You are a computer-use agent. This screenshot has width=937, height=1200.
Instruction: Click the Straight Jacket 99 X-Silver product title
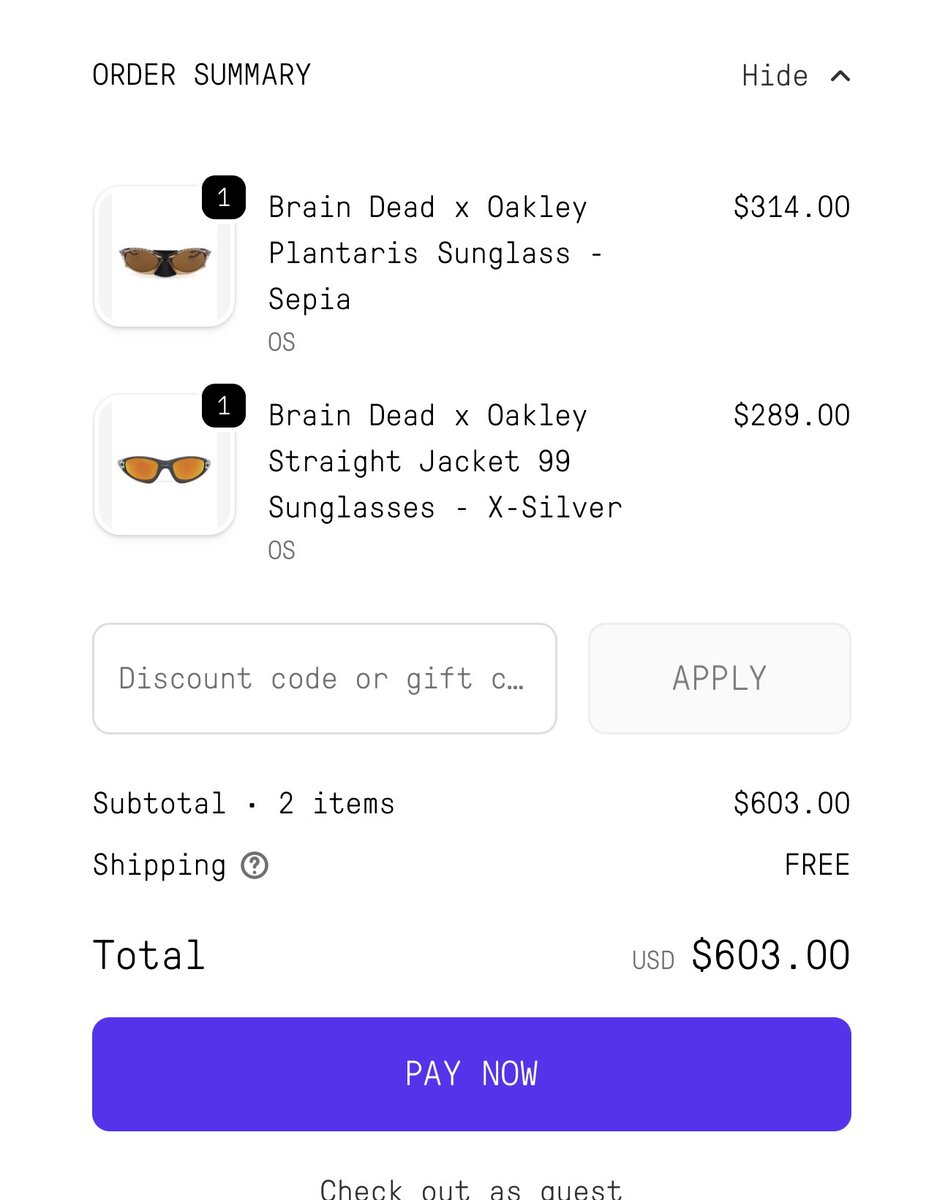[444, 461]
